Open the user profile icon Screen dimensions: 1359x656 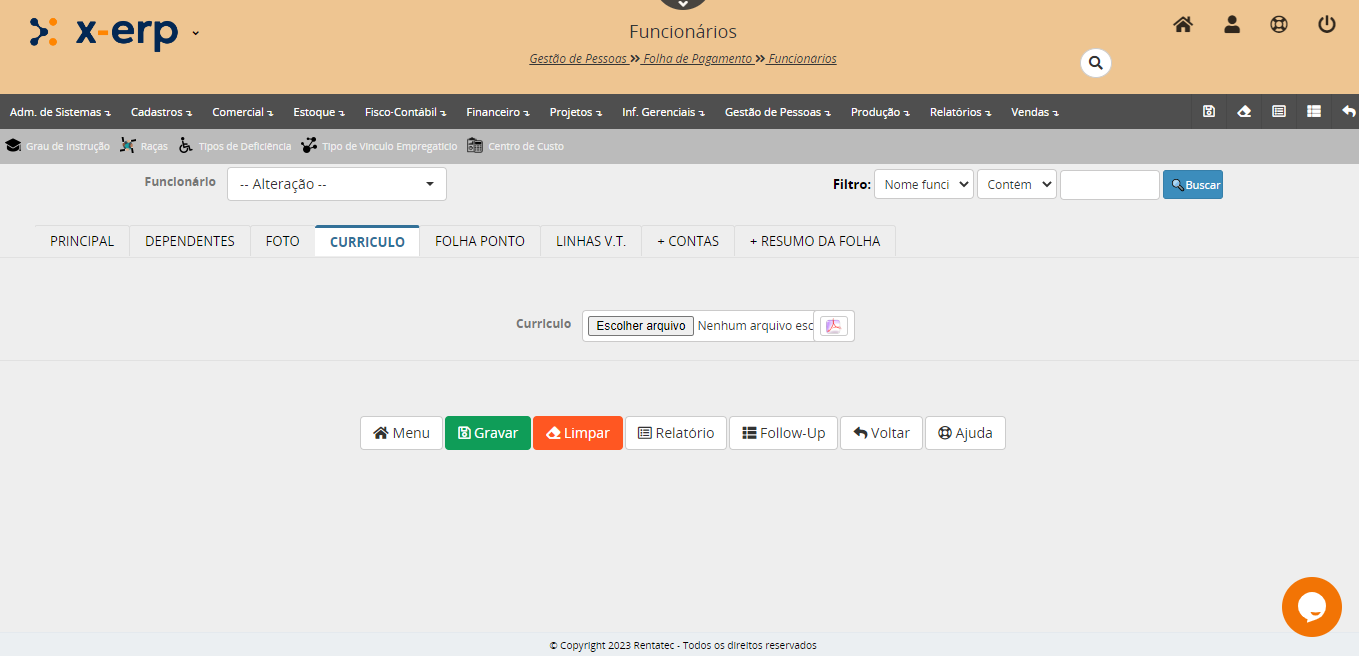point(1232,25)
